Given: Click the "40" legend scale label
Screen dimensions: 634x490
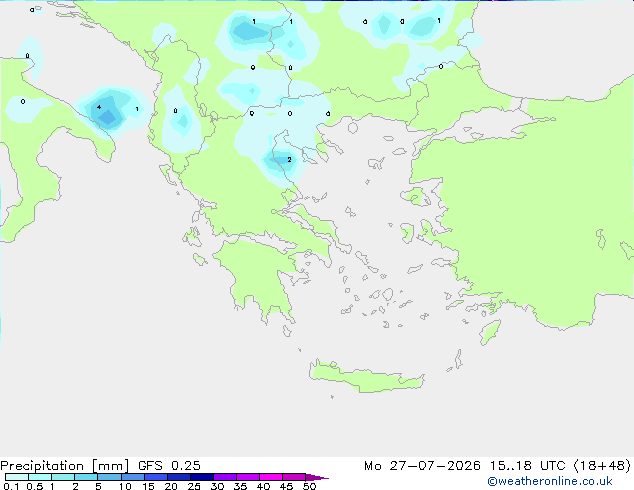Looking at the screenshot, I should coord(263,486).
